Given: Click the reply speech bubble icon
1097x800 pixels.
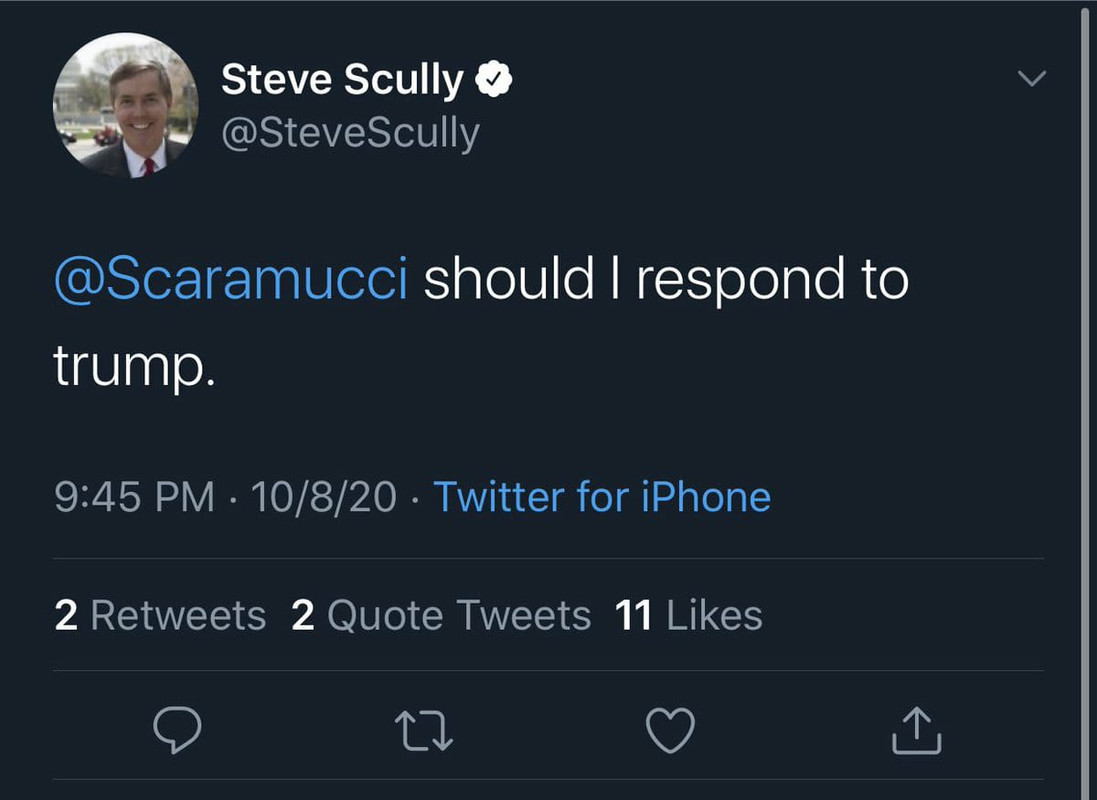Looking at the screenshot, I should coord(177,730).
